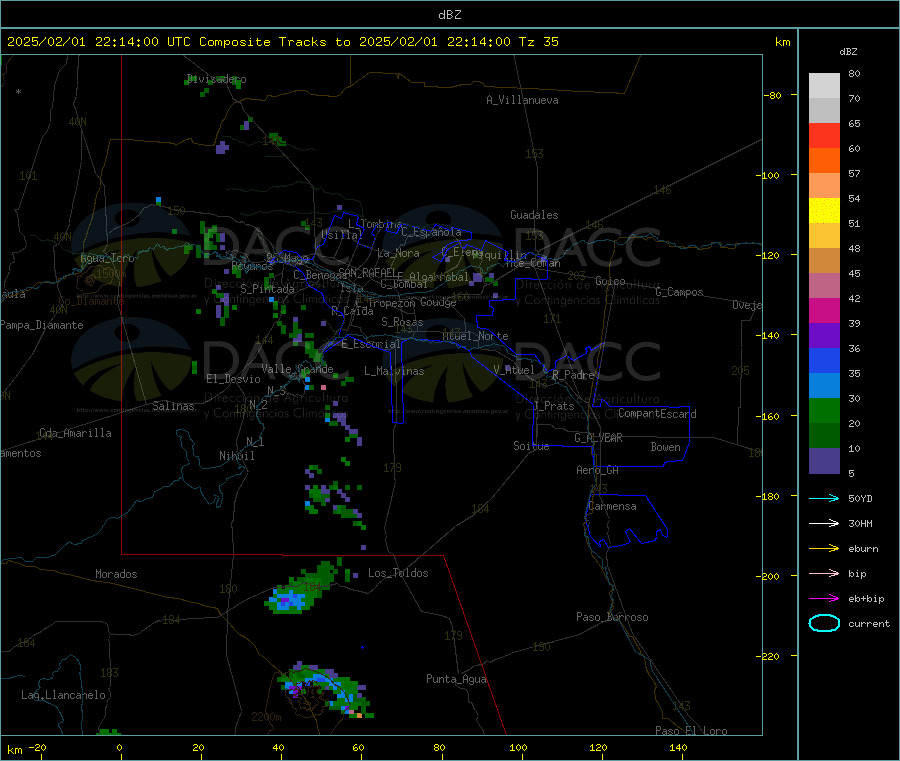Viewport: 900px width, 761px height.
Task: Click the 35 dBZ blue color swatch
Action: tap(824, 360)
